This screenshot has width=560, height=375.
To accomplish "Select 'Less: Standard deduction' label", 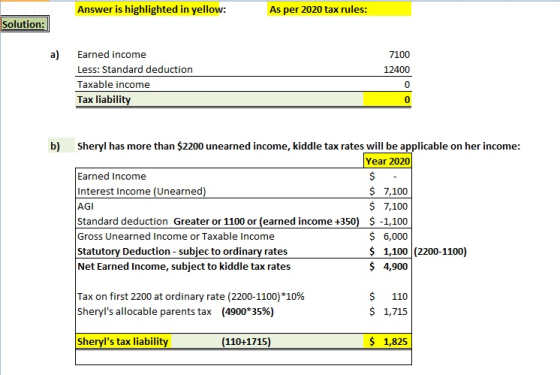I will [135, 70].
